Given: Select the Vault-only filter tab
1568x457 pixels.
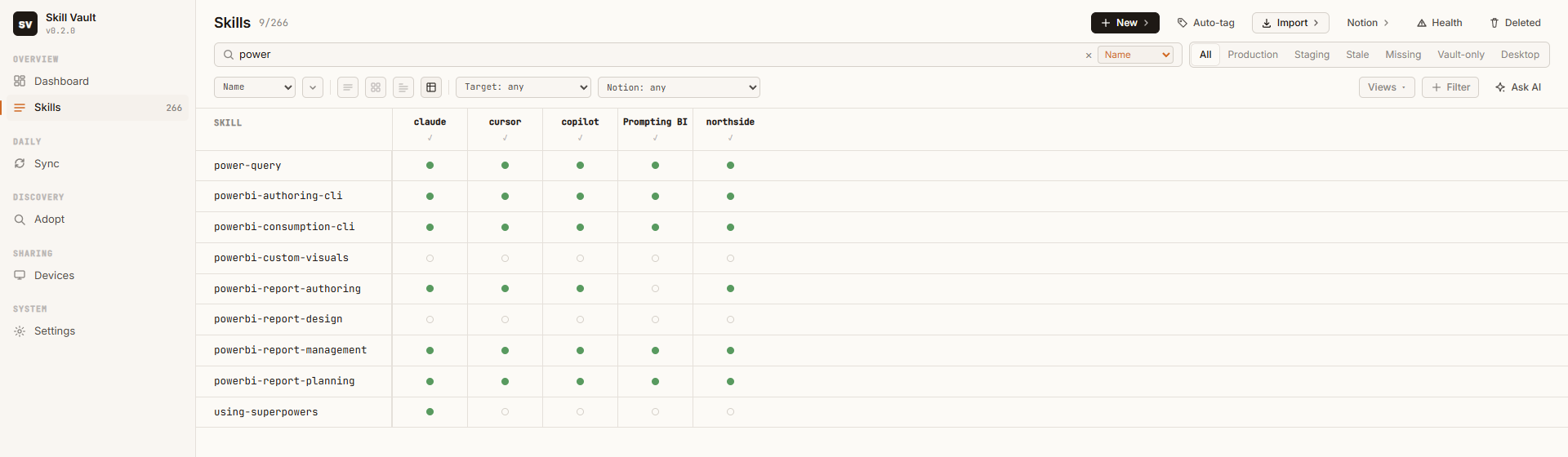Looking at the screenshot, I should click(x=1461, y=55).
